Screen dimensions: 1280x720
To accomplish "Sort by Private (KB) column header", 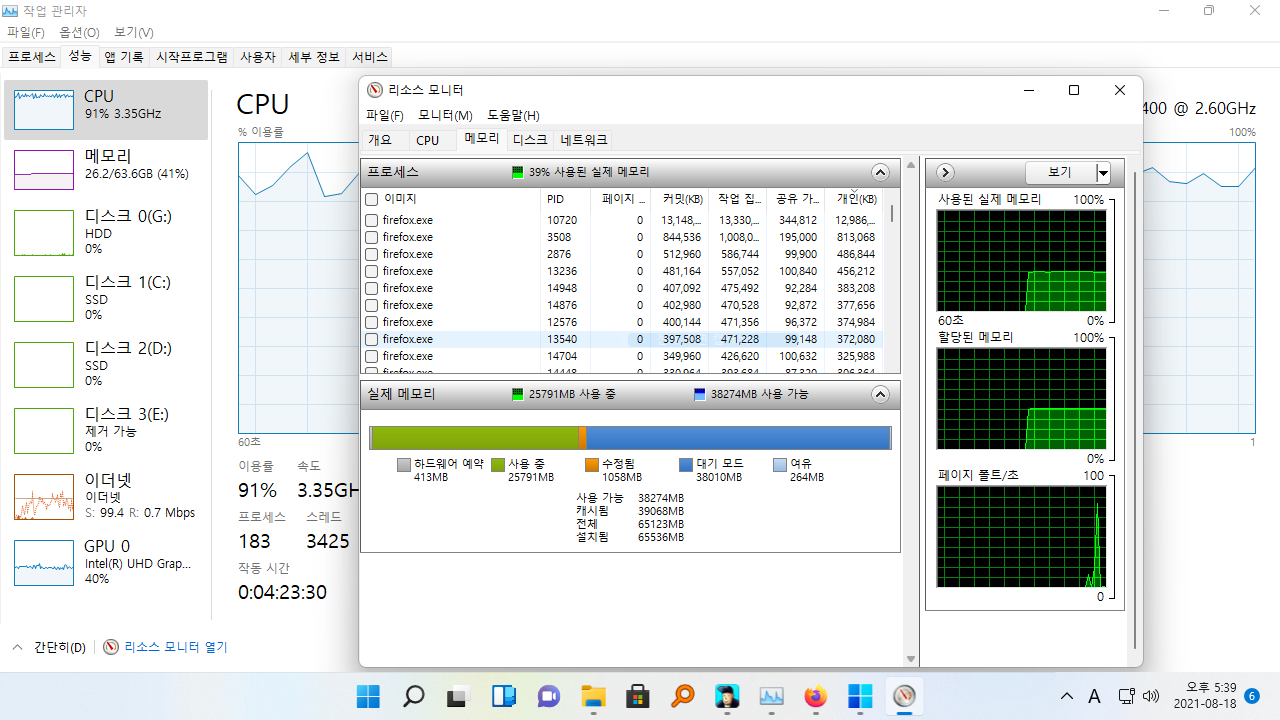I will (x=853, y=199).
